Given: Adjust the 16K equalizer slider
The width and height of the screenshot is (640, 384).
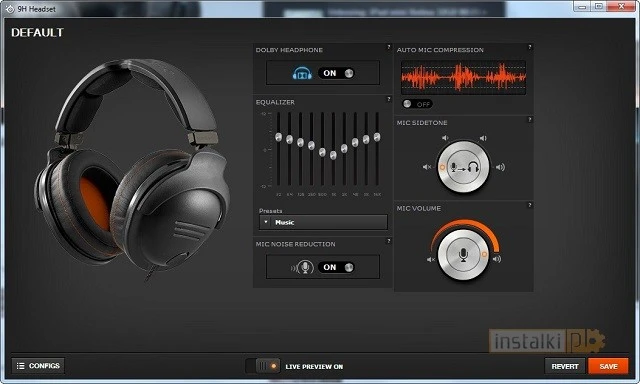Looking at the screenshot, I should pyautogui.click(x=377, y=137).
